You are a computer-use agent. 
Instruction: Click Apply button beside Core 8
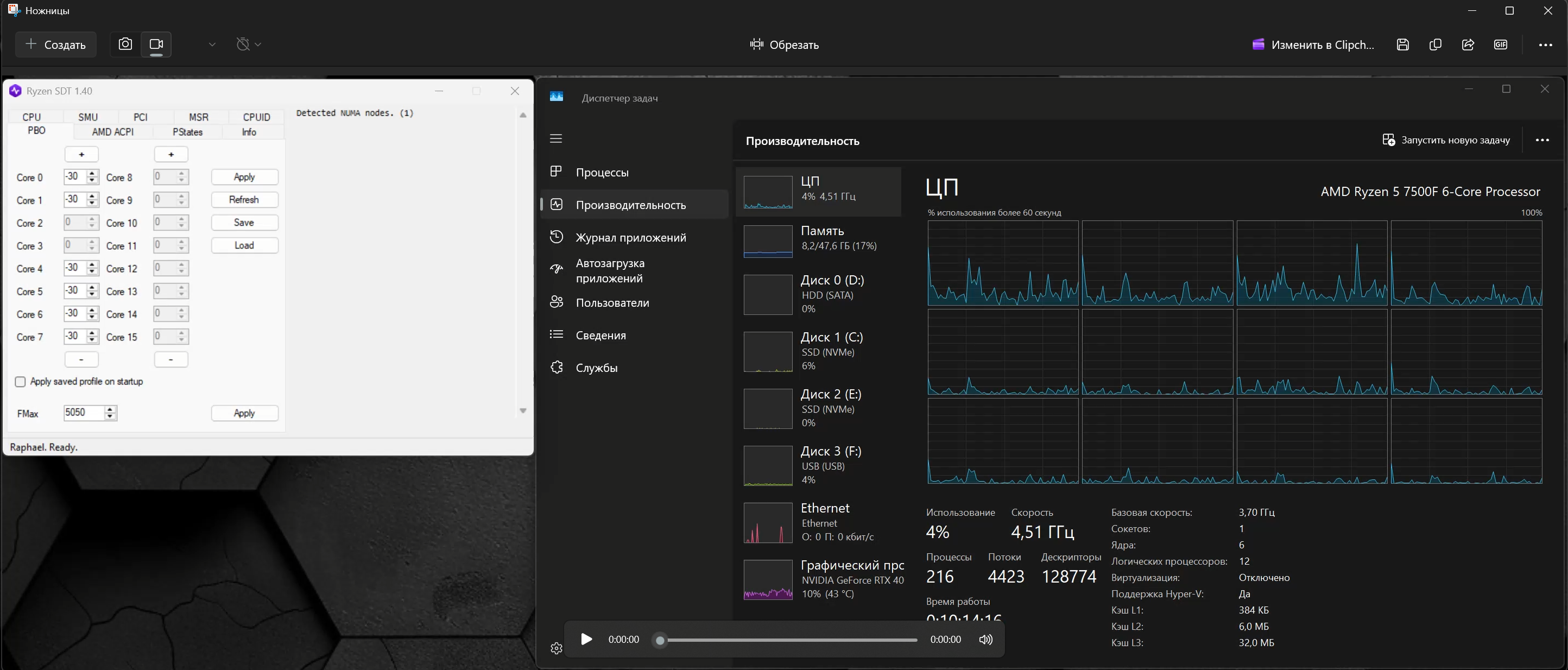(245, 177)
